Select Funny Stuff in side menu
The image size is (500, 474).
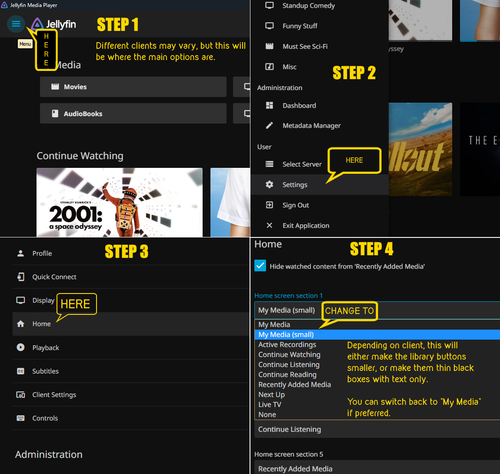coord(300,26)
